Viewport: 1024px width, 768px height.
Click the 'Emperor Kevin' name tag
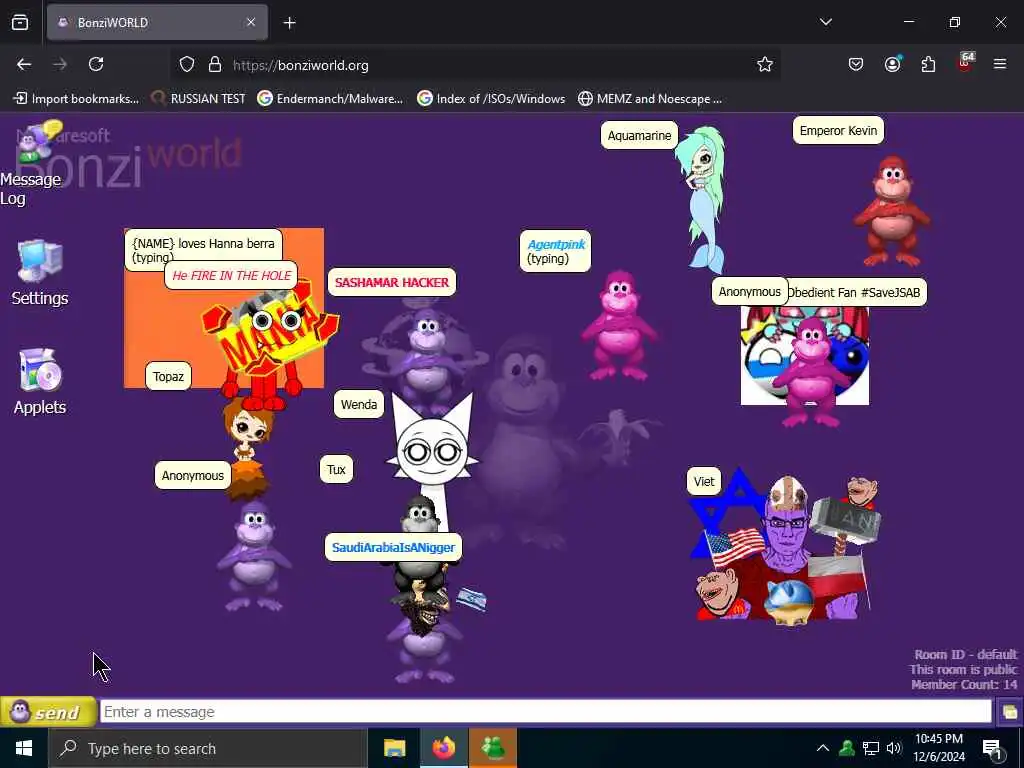click(x=838, y=131)
